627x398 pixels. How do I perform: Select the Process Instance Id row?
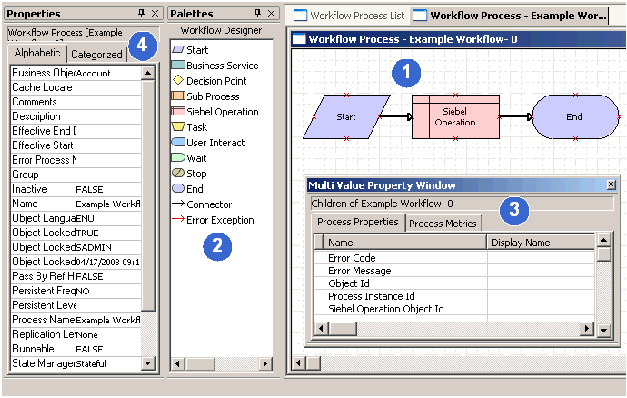click(x=454, y=296)
